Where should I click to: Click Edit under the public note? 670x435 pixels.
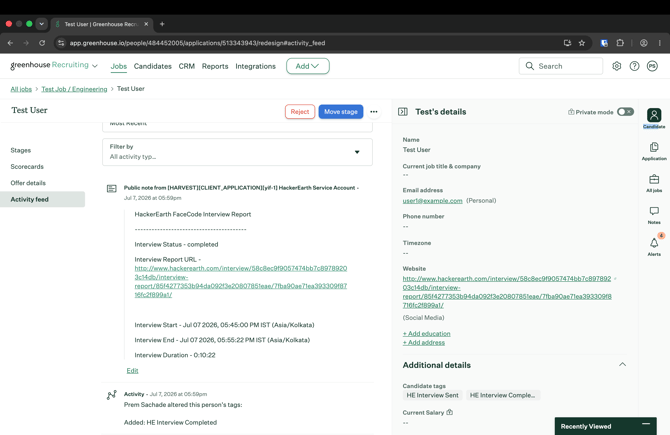(x=132, y=370)
